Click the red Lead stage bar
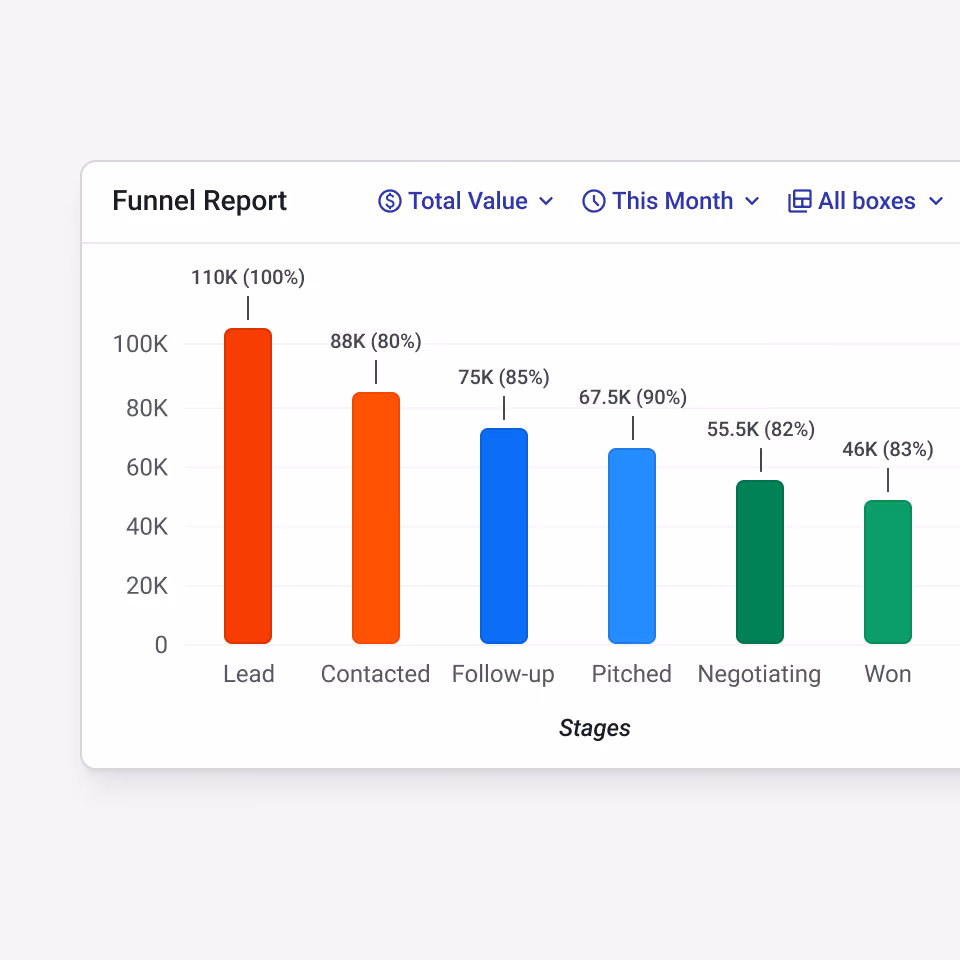The height and width of the screenshot is (960, 960). tap(248, 486)
